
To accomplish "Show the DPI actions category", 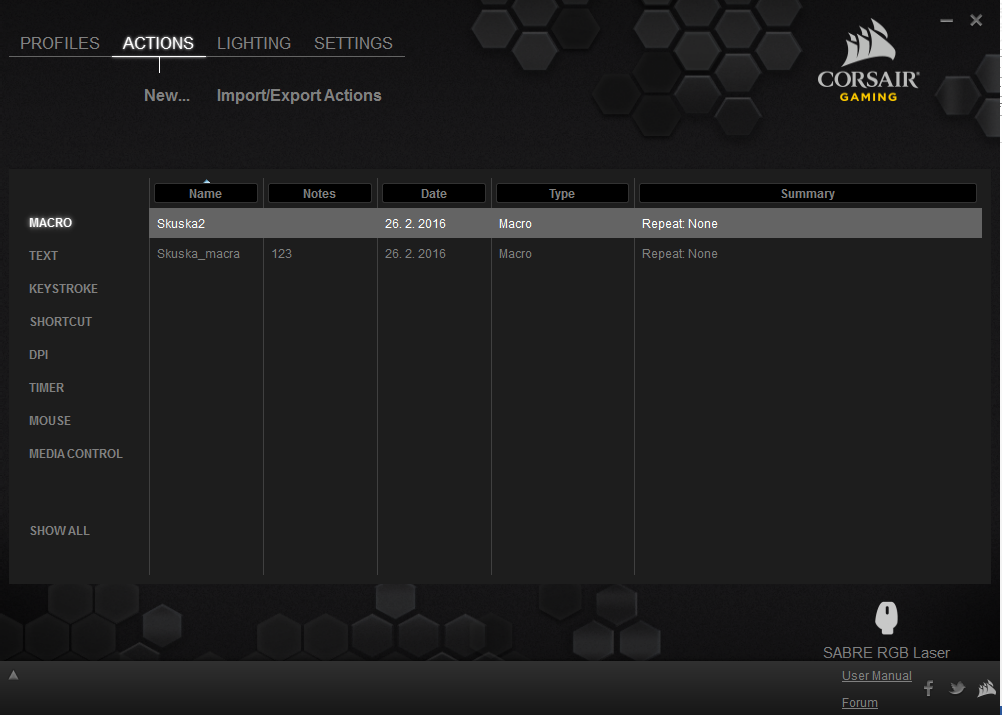I will pos(39,355).
